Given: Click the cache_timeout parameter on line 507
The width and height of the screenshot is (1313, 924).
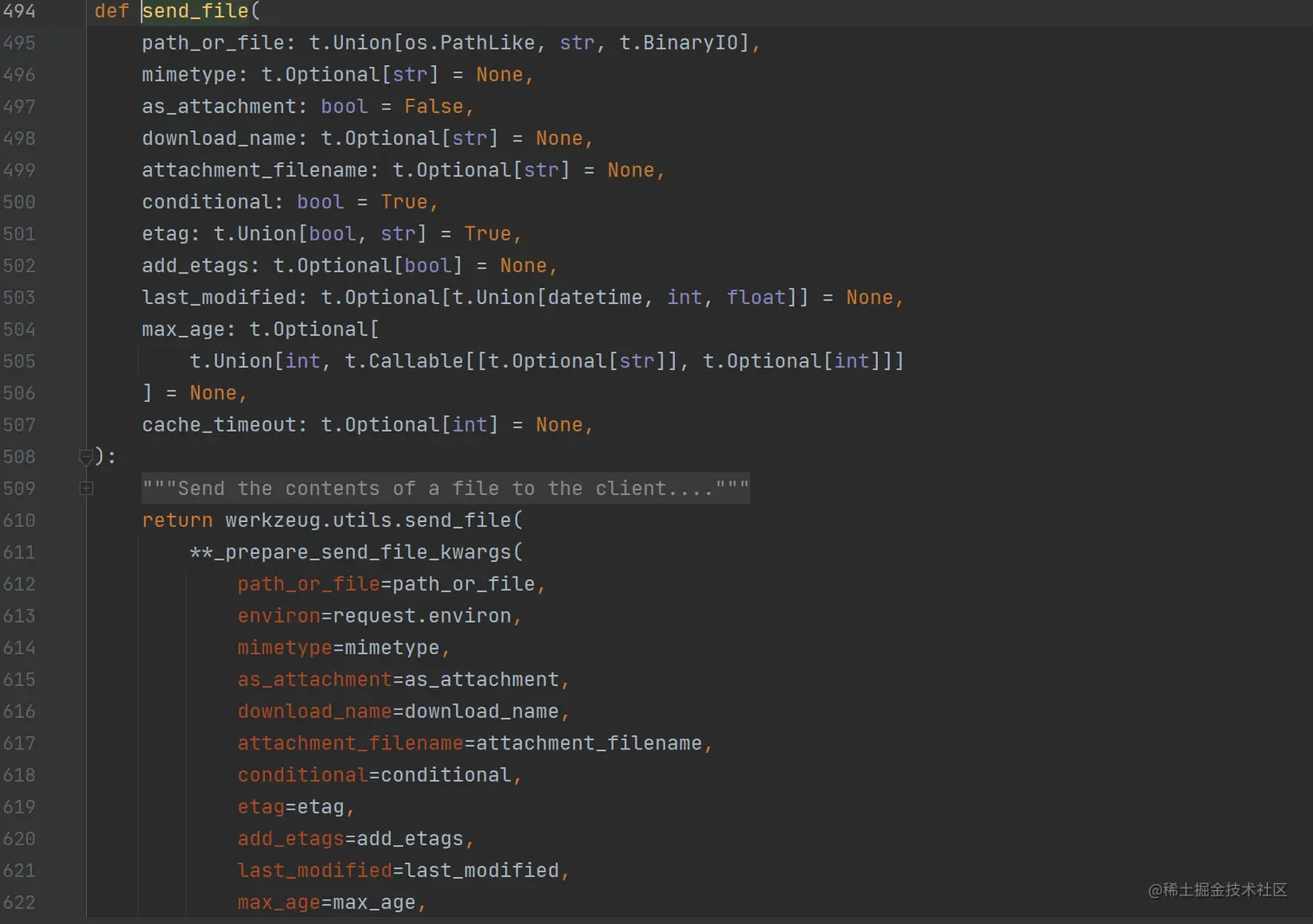Looking at the screenshot, I should [x=220, y=425].
